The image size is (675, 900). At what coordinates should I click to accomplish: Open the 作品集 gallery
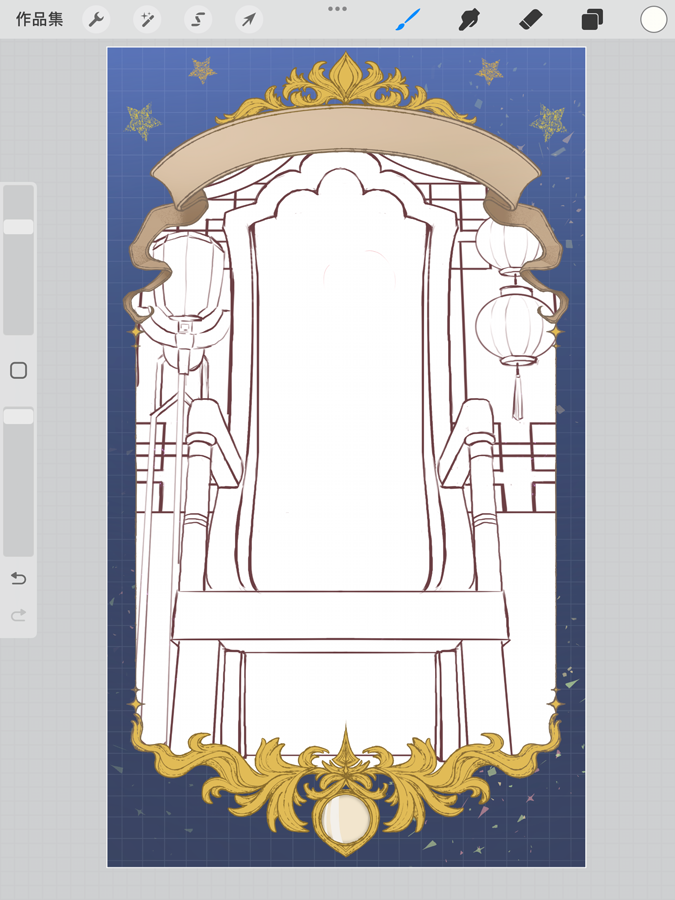click(x=40, y=20)
